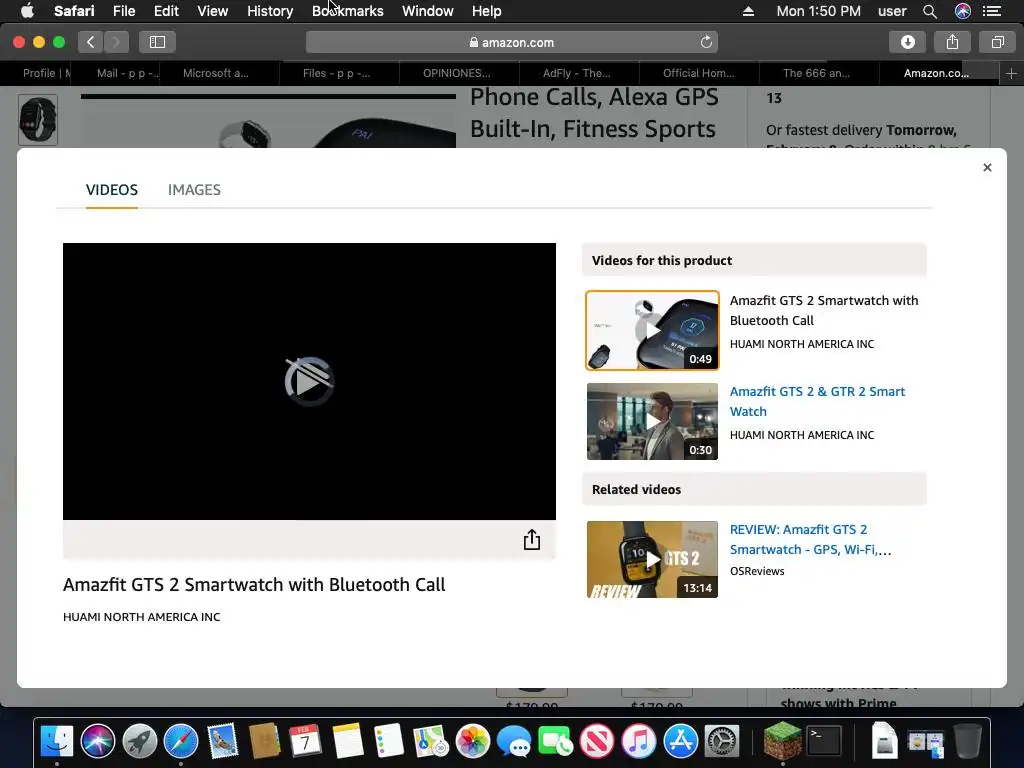The width and height of the screenshot is (1024, 768).
Task: Open Finder from the Dock
Action: (x=57, y=741)
